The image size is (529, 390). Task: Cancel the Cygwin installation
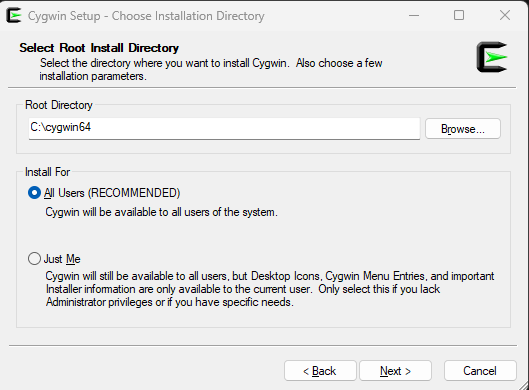(480, 371)
